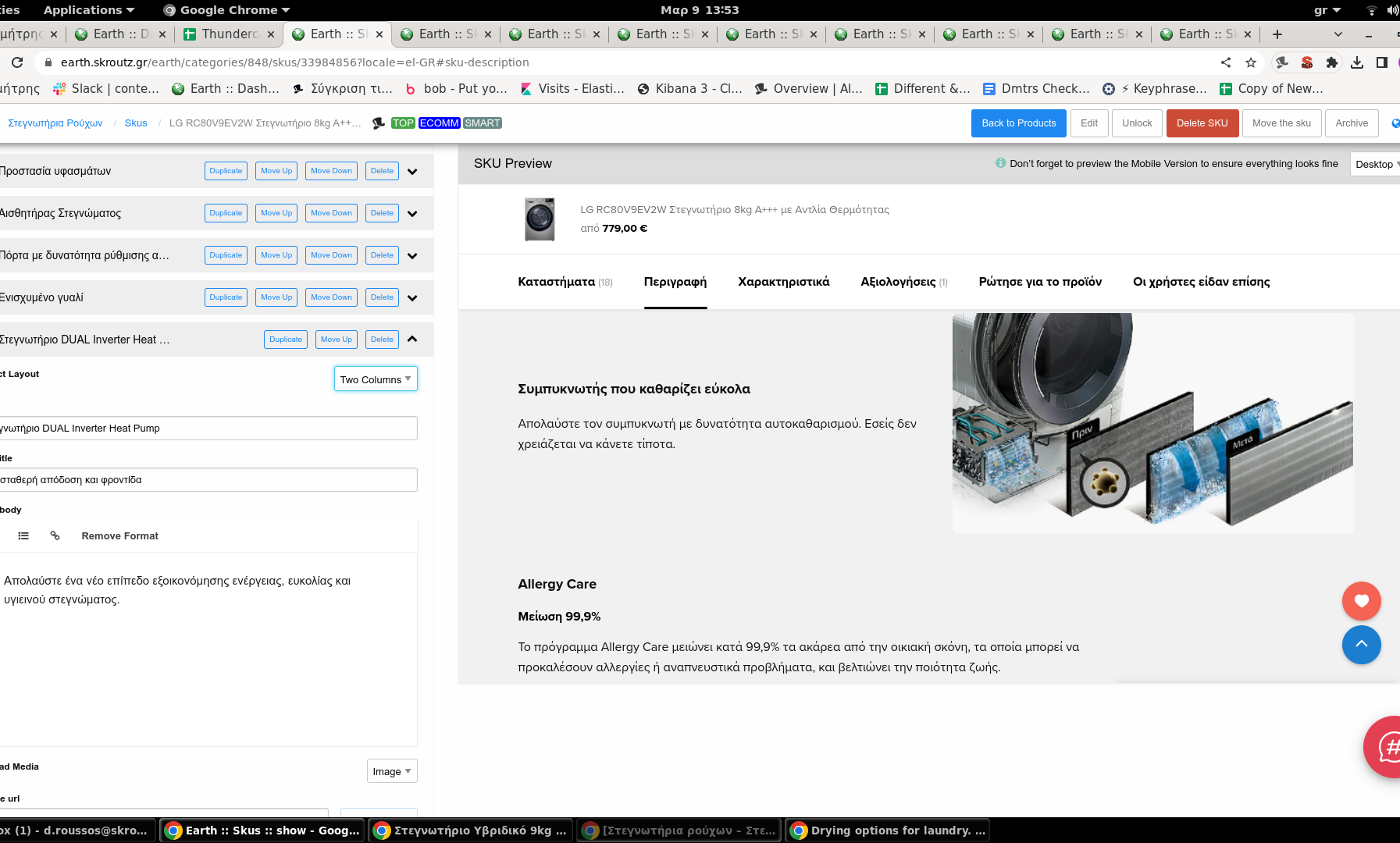Screen dimensions: 1400x843
Task: Open the Copy of New... bookmark
Action: pos(1271,89)
